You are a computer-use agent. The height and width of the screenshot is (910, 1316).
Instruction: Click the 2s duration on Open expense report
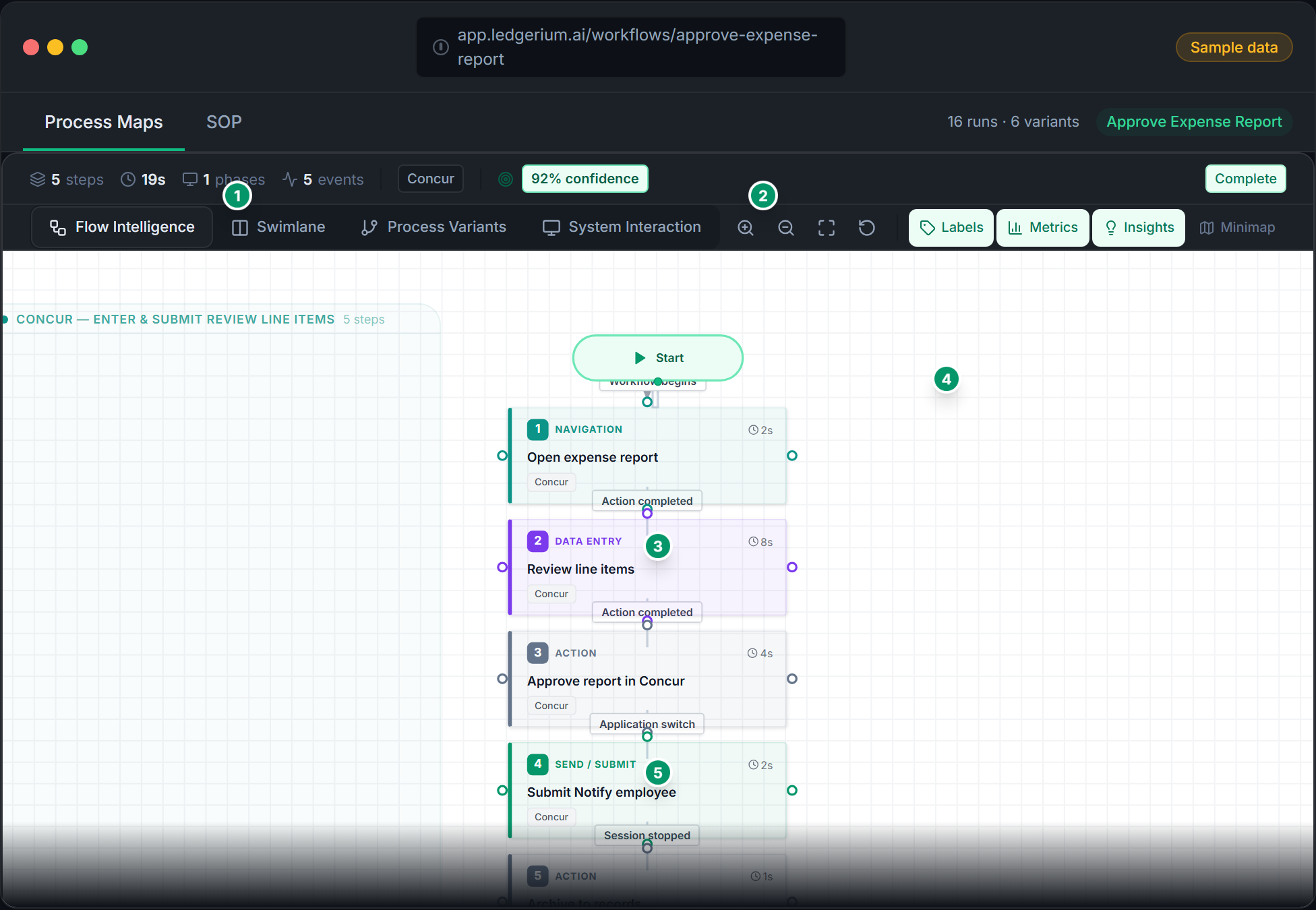(x=760, y=430)
